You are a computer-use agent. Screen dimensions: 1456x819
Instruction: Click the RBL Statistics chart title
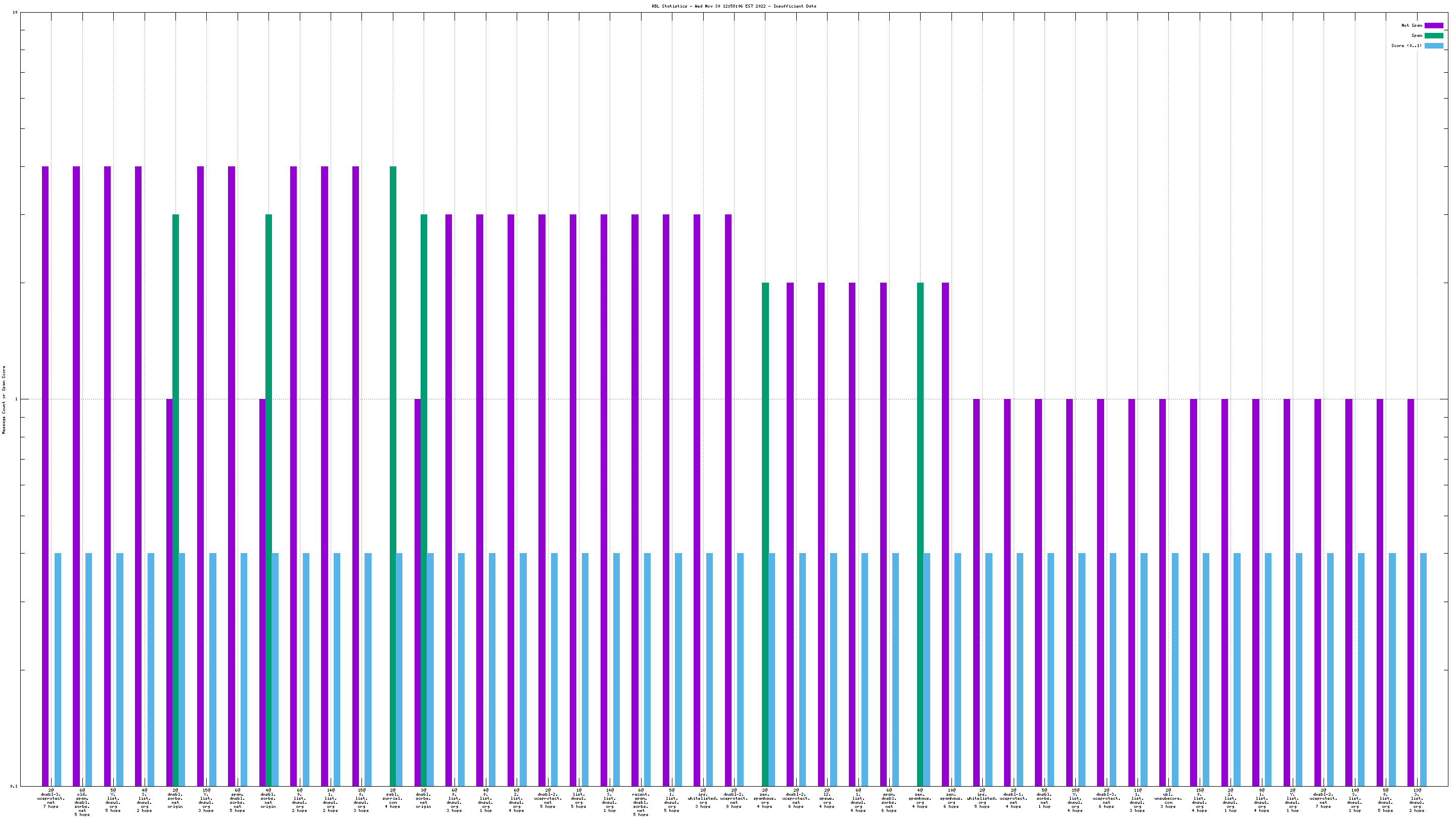734,6
